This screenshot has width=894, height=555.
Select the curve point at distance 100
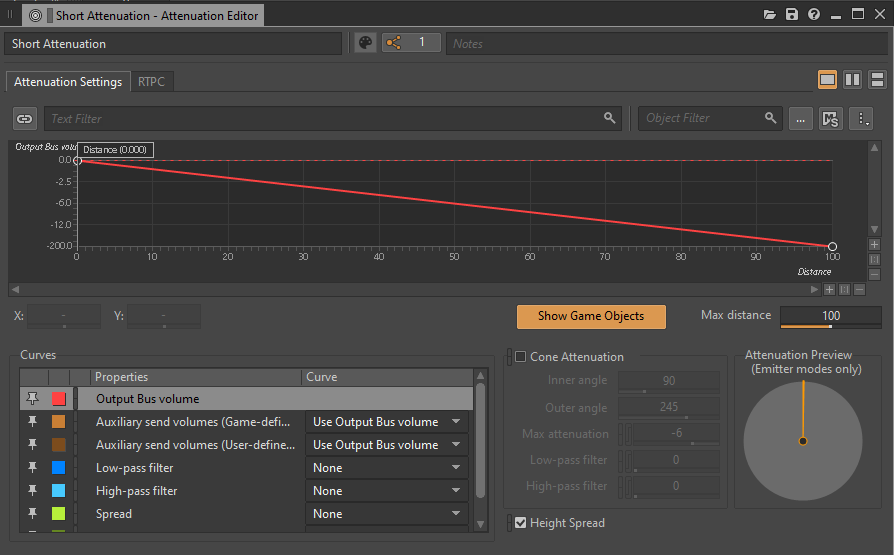(832, 246)
